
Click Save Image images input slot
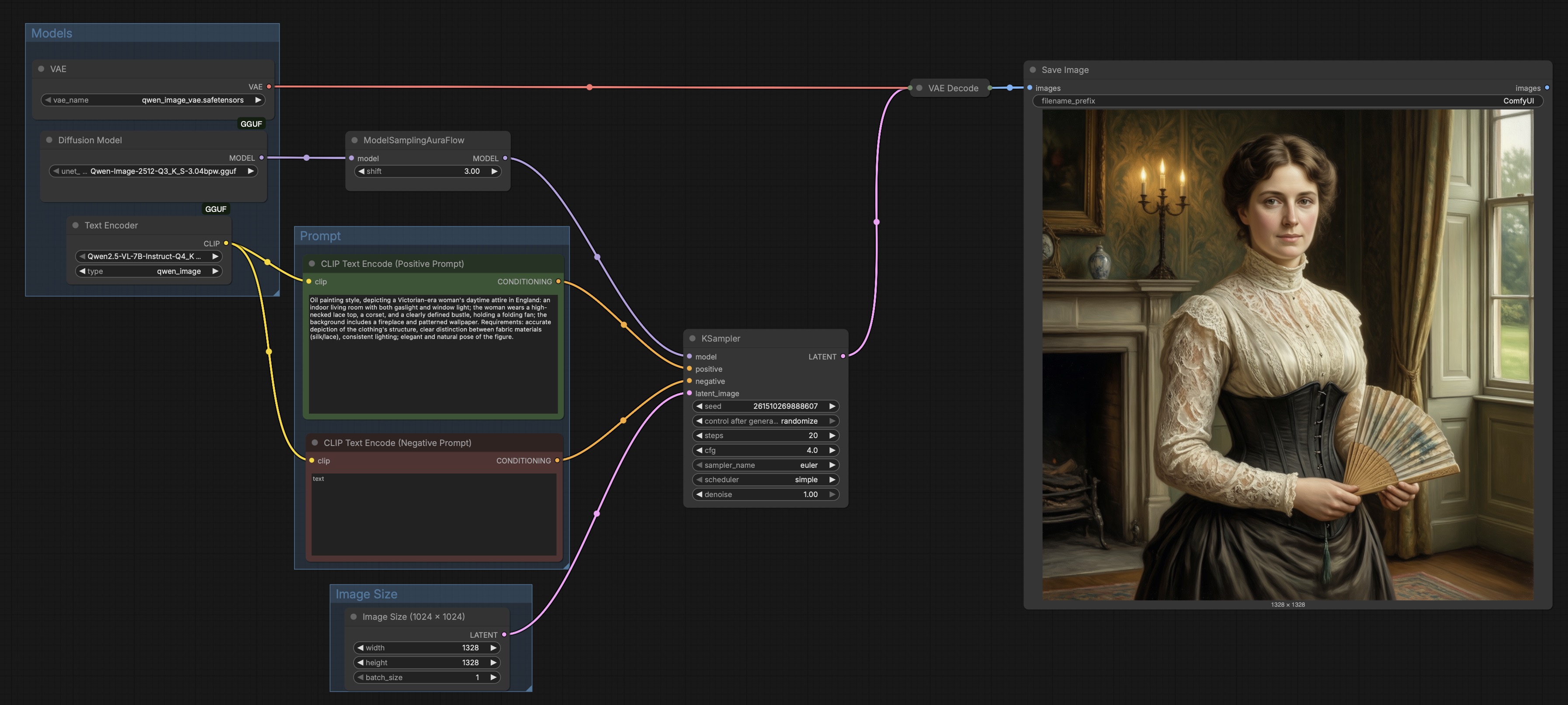[x=1030, y=88]
